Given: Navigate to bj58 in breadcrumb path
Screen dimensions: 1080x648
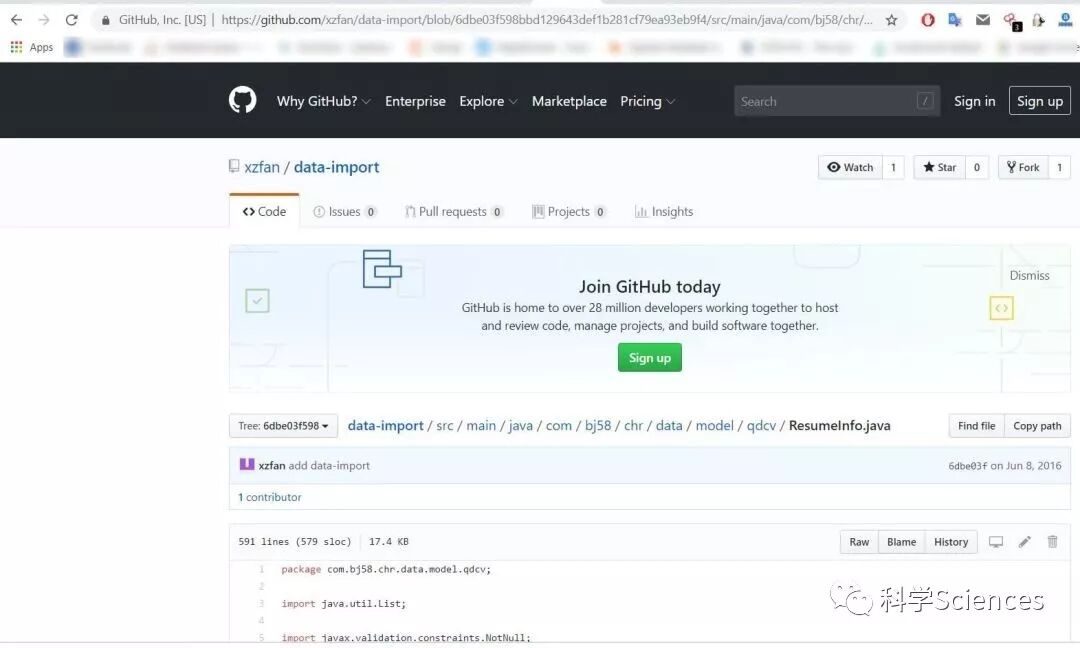Looking at the screenshot, I should 598,426.
